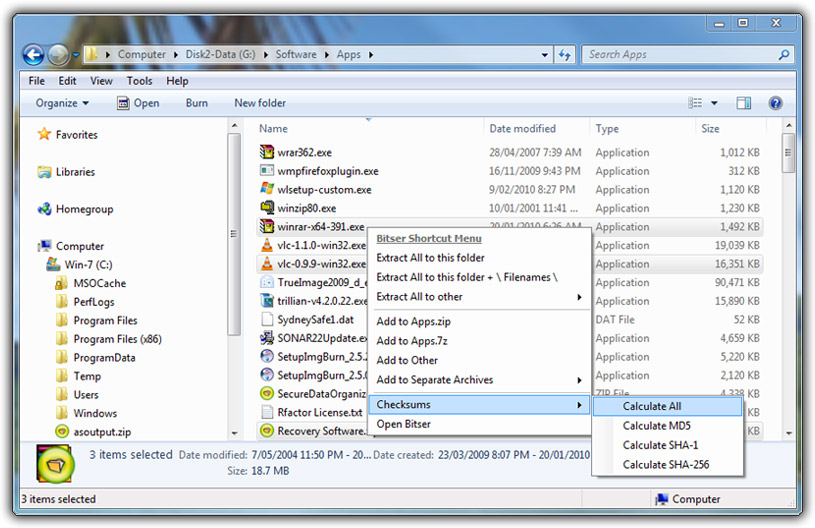The image size is (815, 528).
Task: Click the Change your view icon
Action: [695, 103]
